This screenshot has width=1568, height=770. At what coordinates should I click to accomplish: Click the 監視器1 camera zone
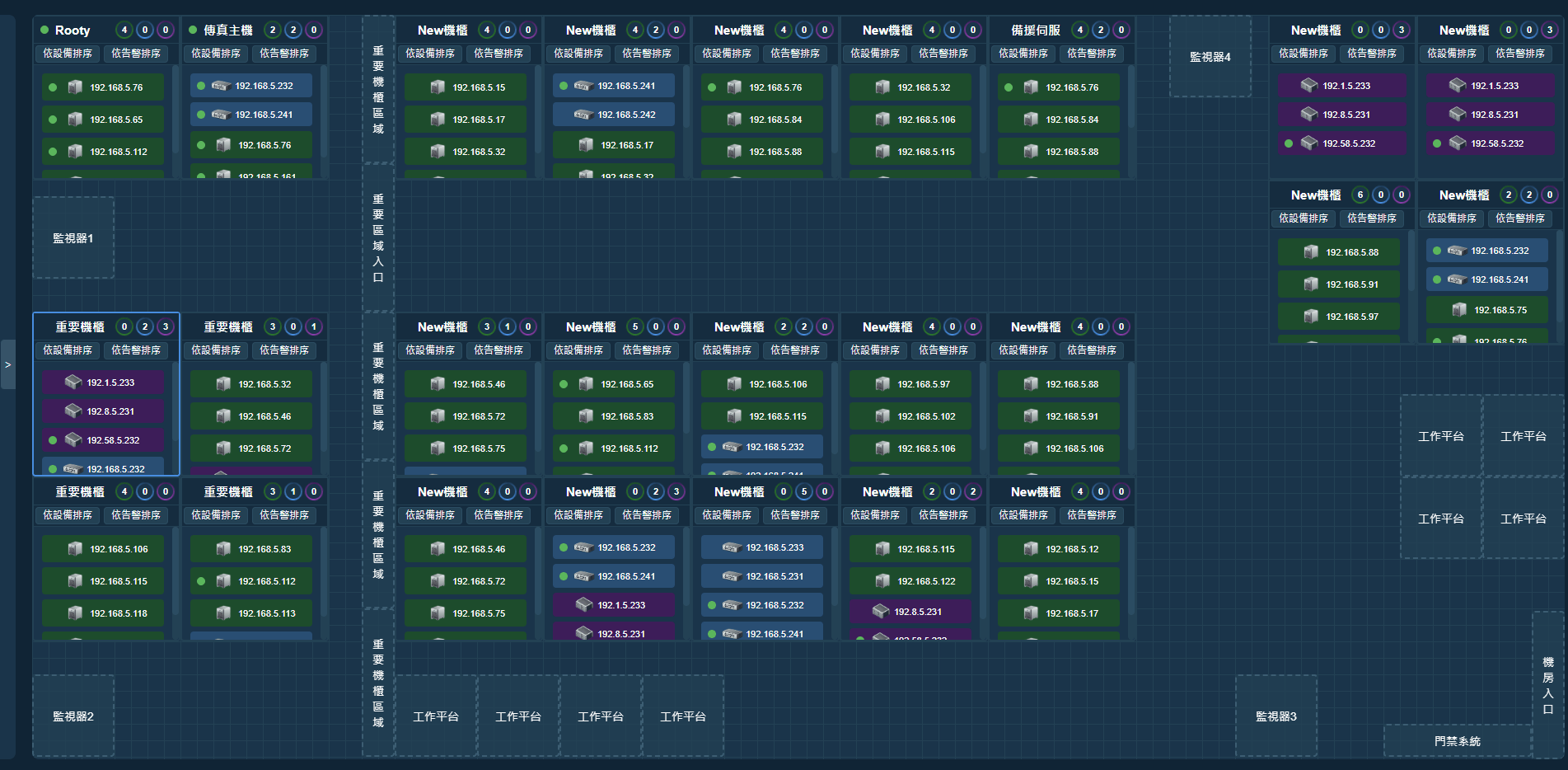pos(73,238)
